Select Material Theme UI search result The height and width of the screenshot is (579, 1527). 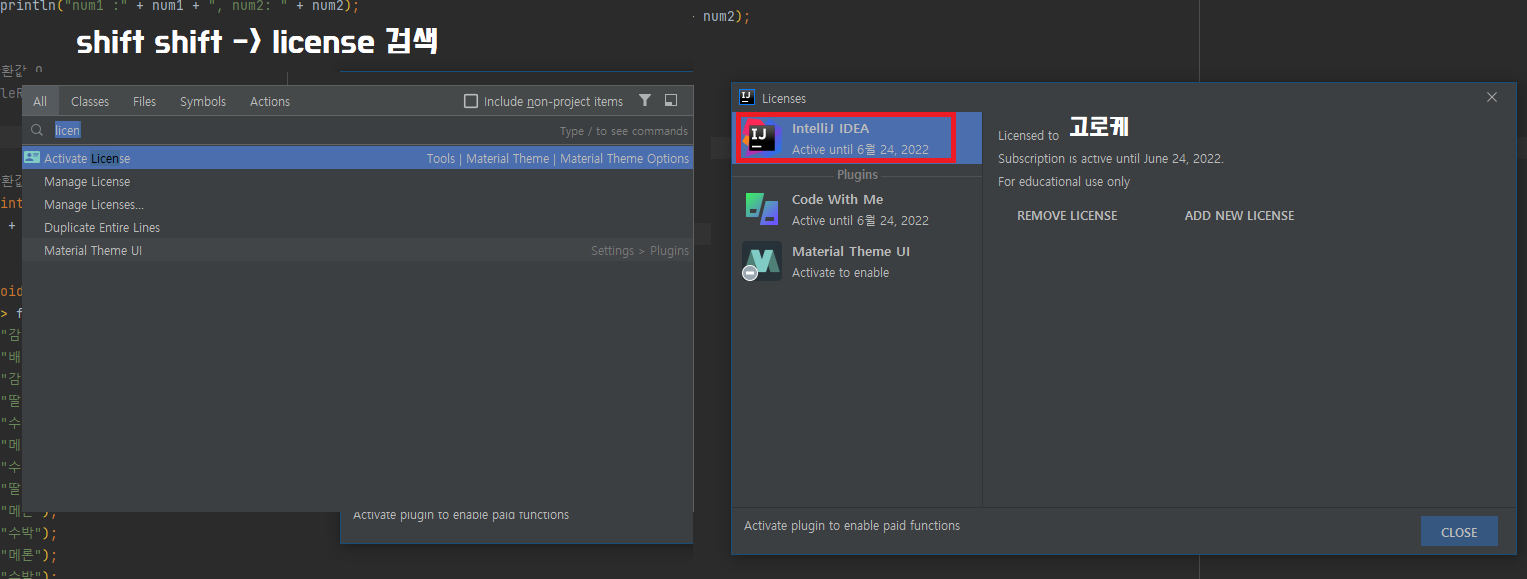(x=358, y=250)
